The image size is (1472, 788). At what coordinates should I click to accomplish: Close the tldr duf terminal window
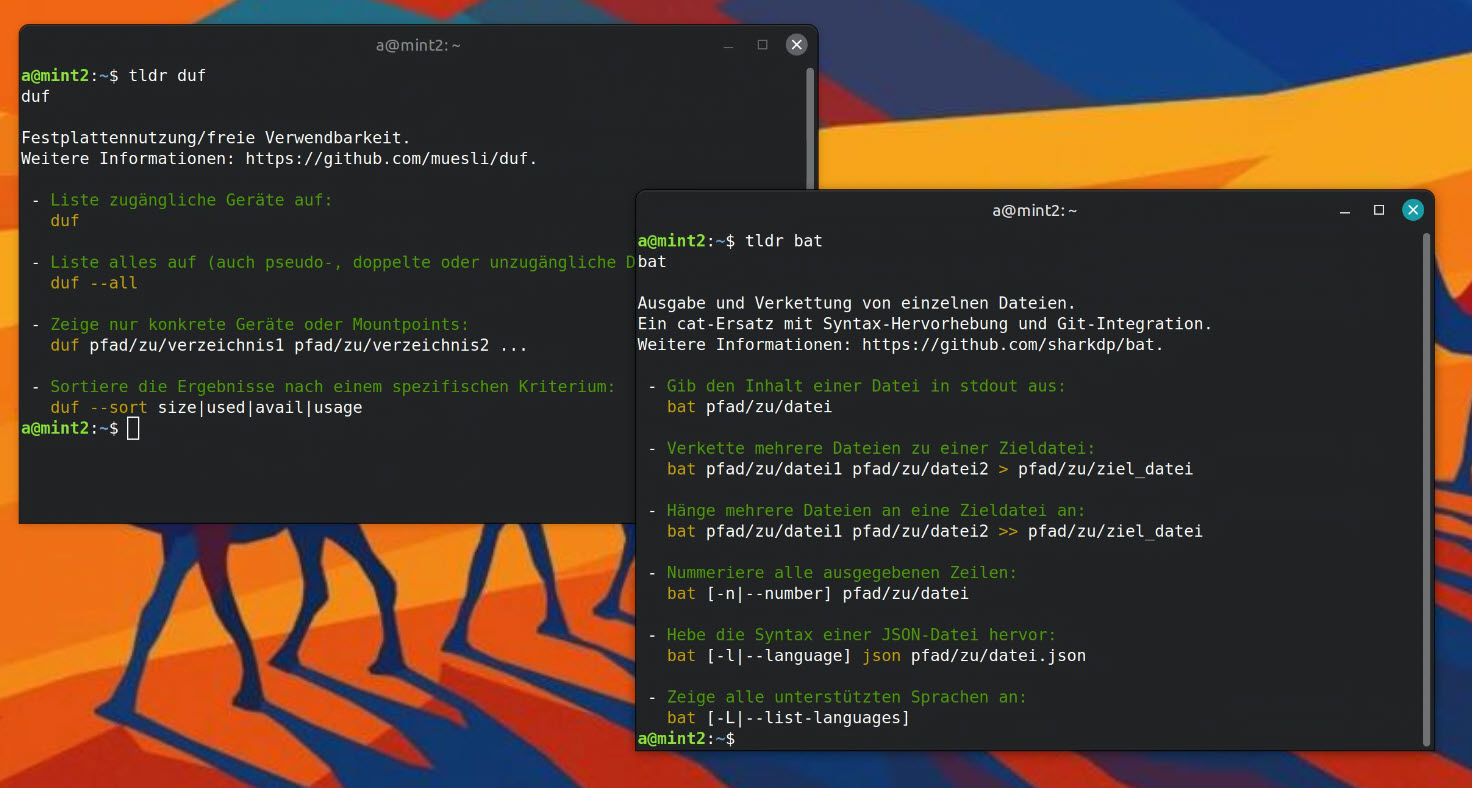(x=796, y=45)
